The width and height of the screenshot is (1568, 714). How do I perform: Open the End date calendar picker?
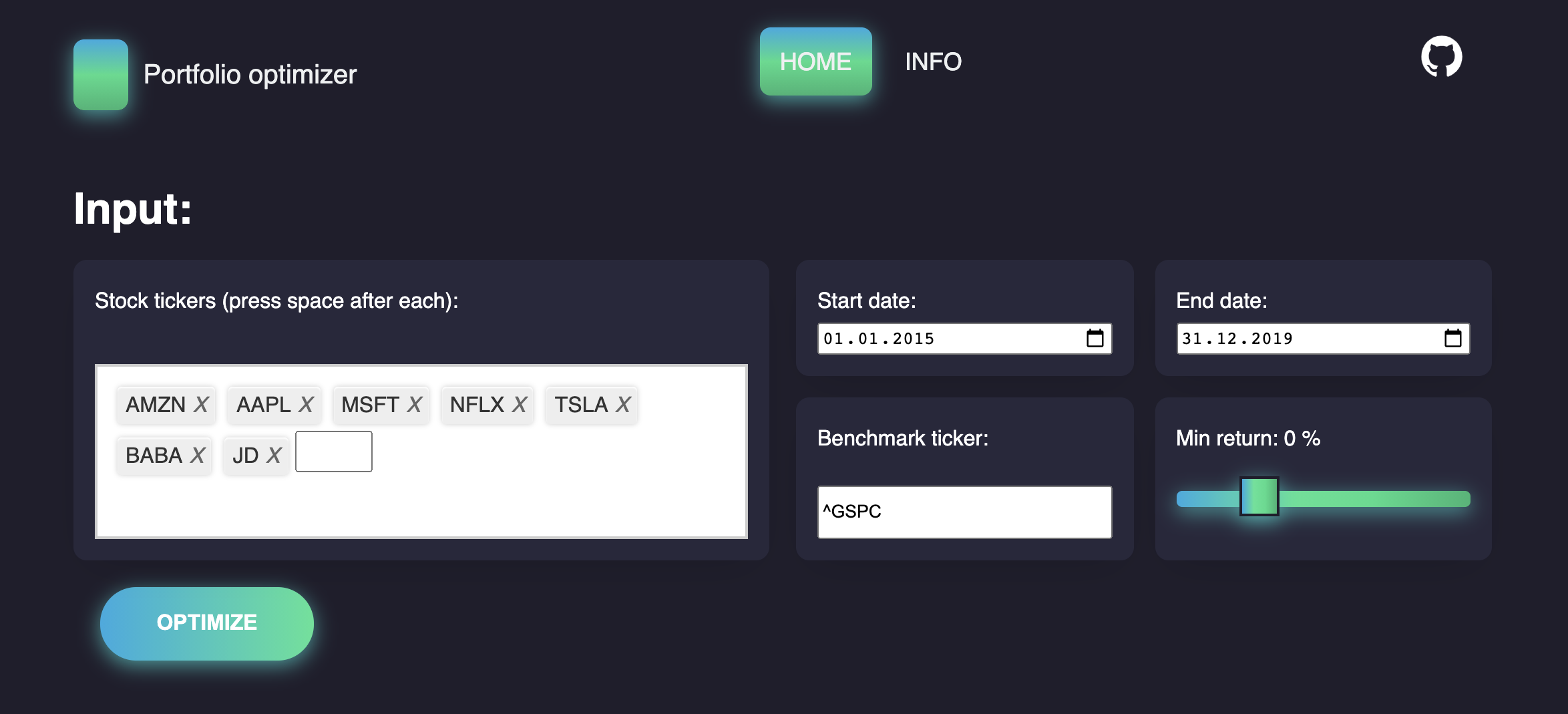coord(1453,339)
